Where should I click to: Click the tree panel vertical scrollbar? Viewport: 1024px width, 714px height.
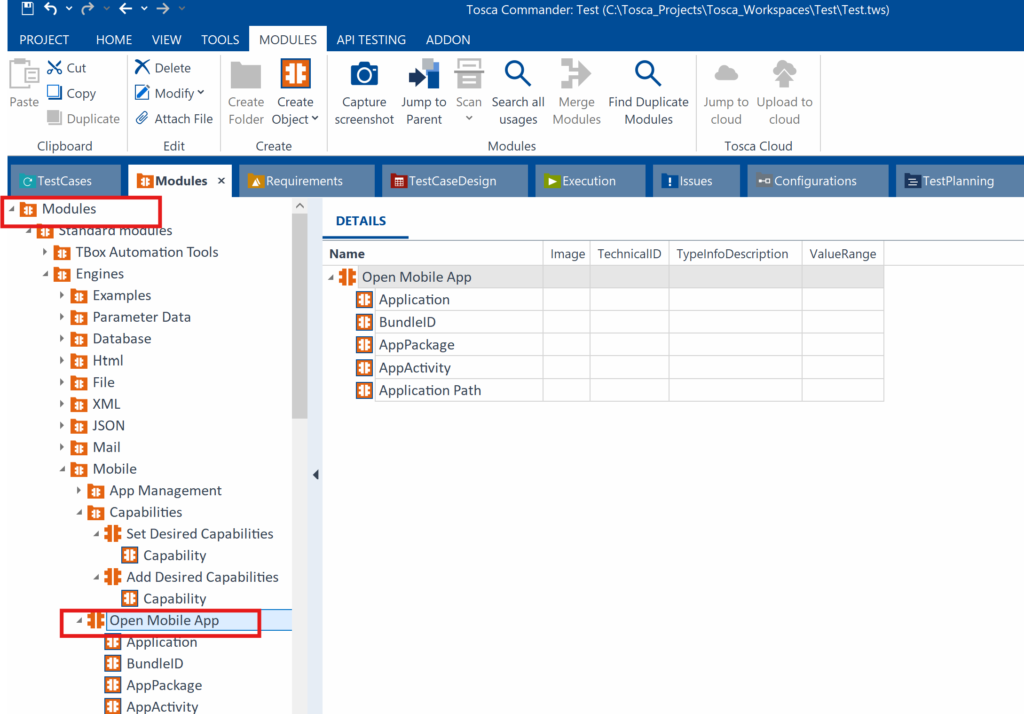[x=300, y=316]
